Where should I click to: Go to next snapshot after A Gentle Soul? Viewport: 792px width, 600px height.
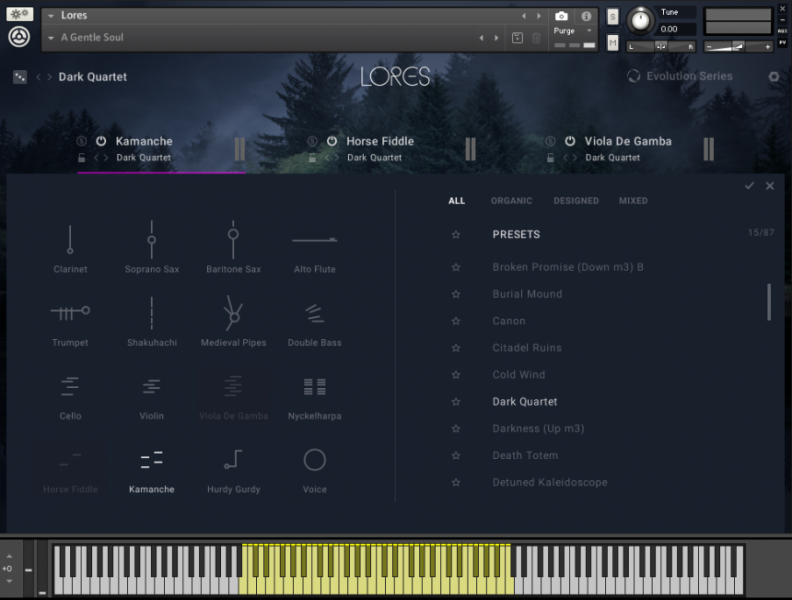point(496,38)
